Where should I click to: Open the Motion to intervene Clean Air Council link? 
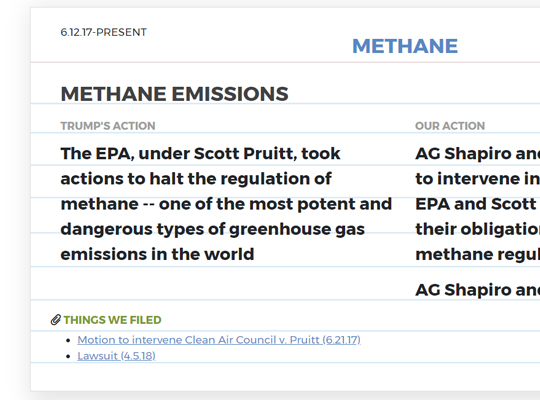(x=219, y=340)
